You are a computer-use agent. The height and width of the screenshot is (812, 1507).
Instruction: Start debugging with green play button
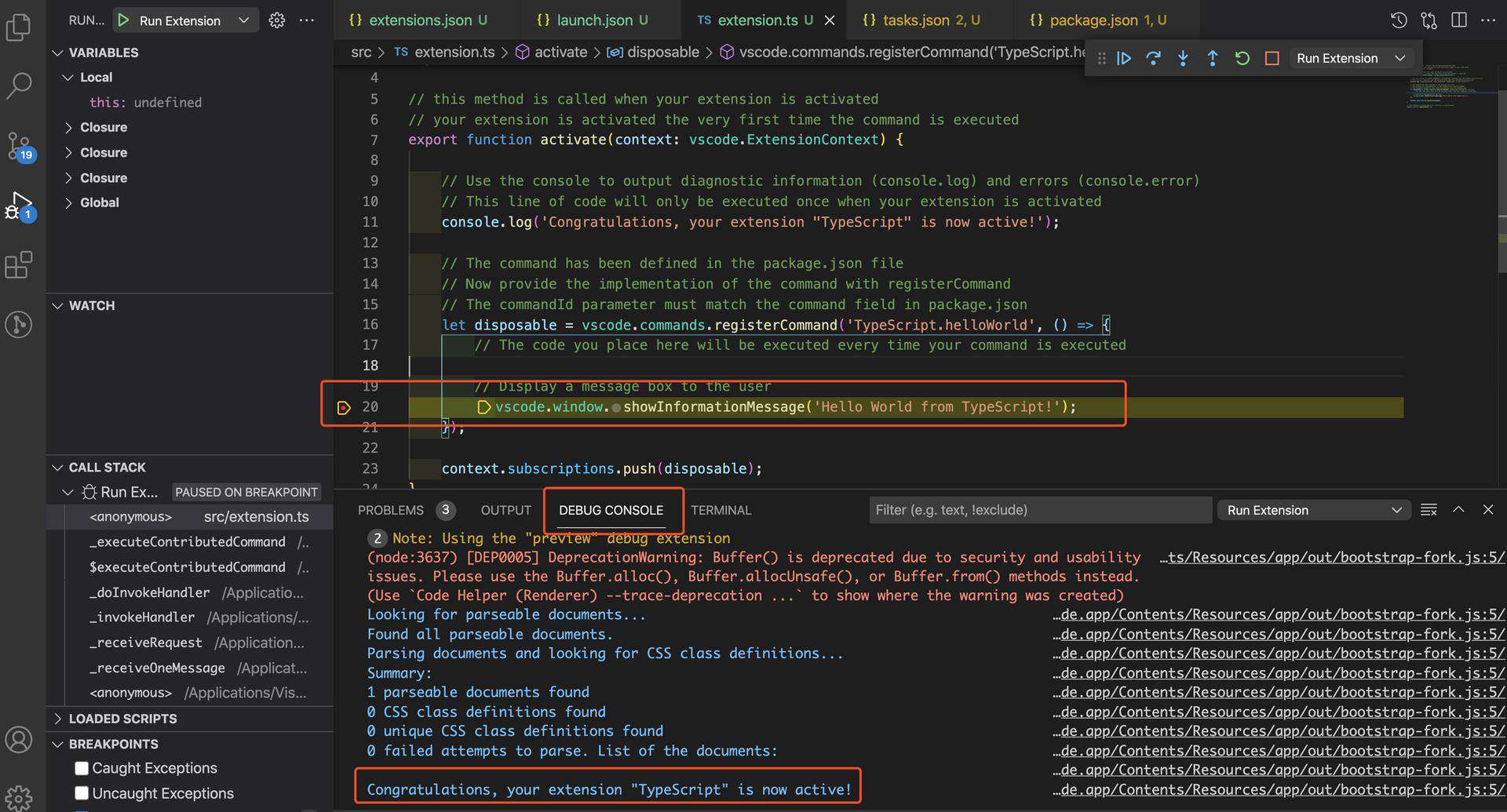(x=123, y=20)
